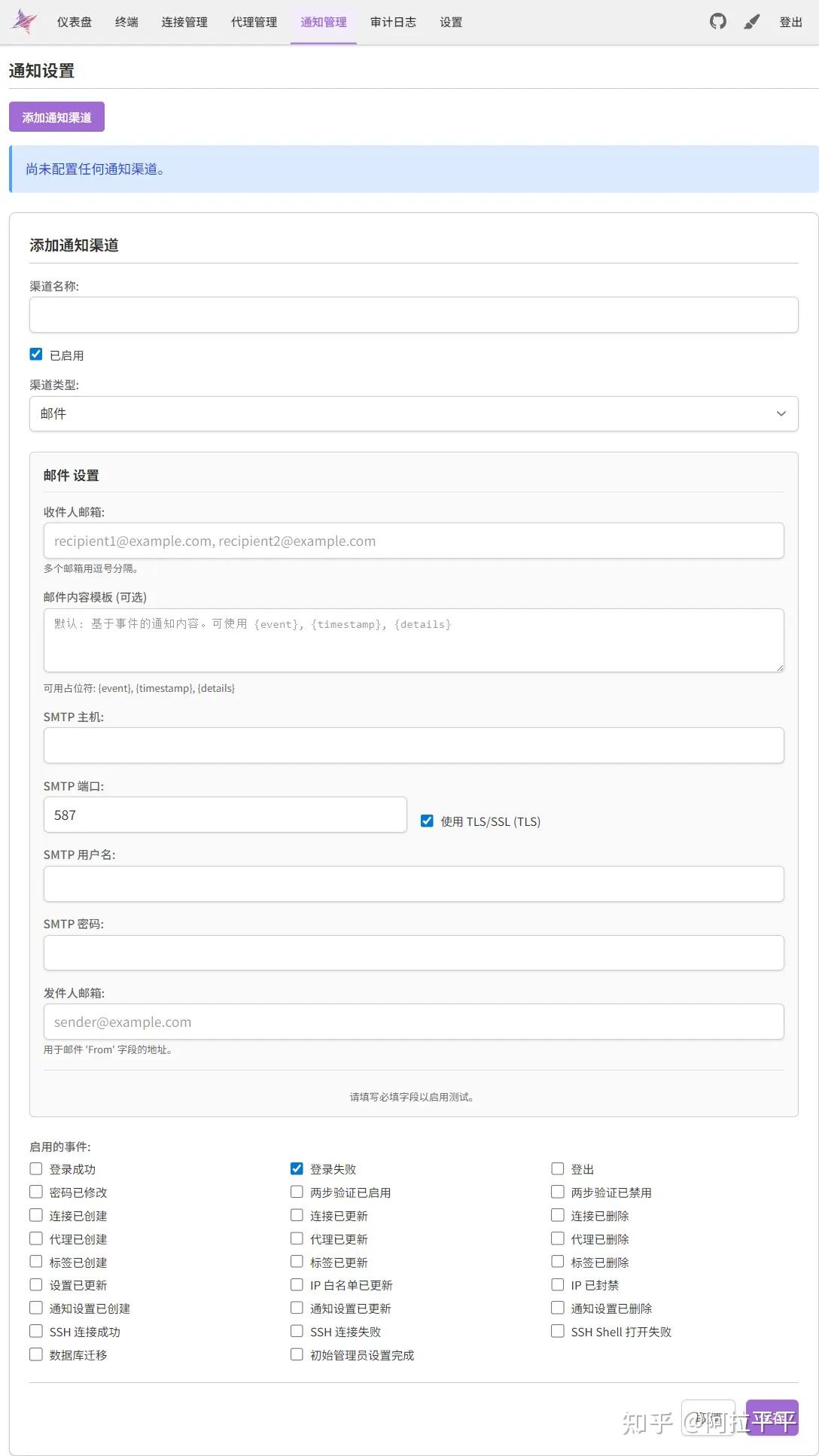Open 设置 nav item

451,22
